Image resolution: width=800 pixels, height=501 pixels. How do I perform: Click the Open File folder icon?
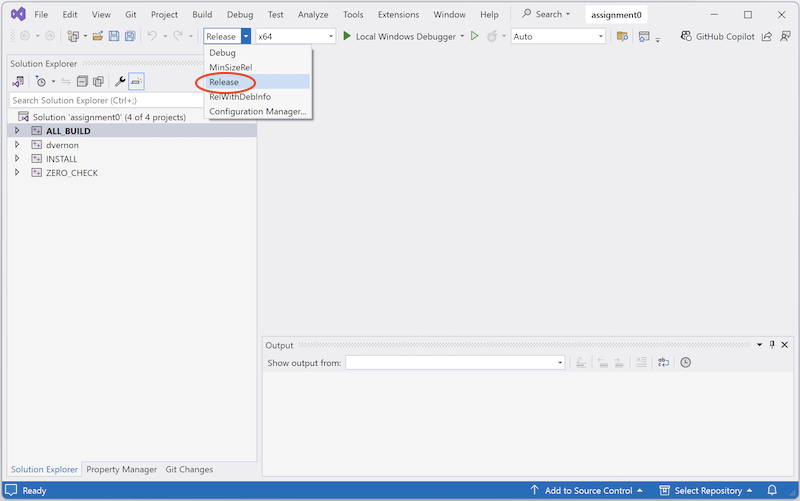point(97,36)
